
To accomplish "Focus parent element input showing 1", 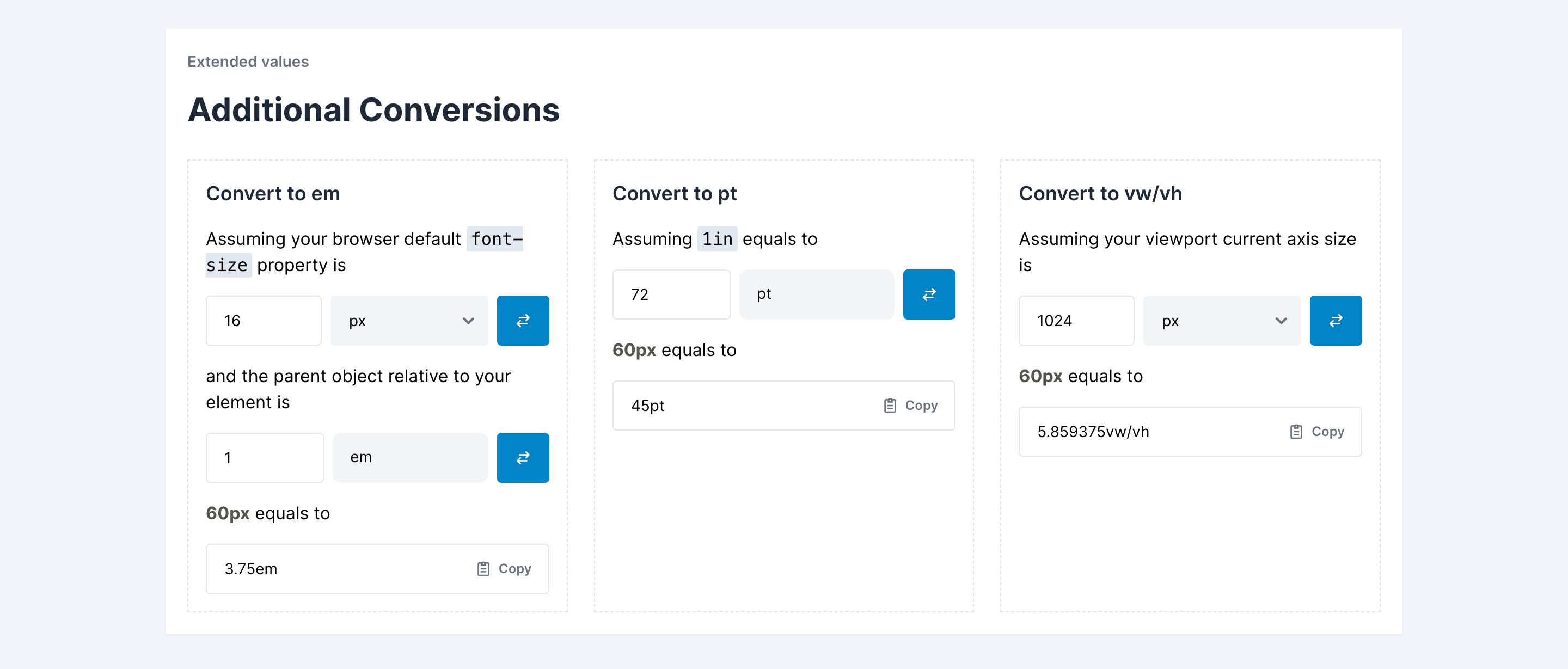I will (x=265, y=458).
